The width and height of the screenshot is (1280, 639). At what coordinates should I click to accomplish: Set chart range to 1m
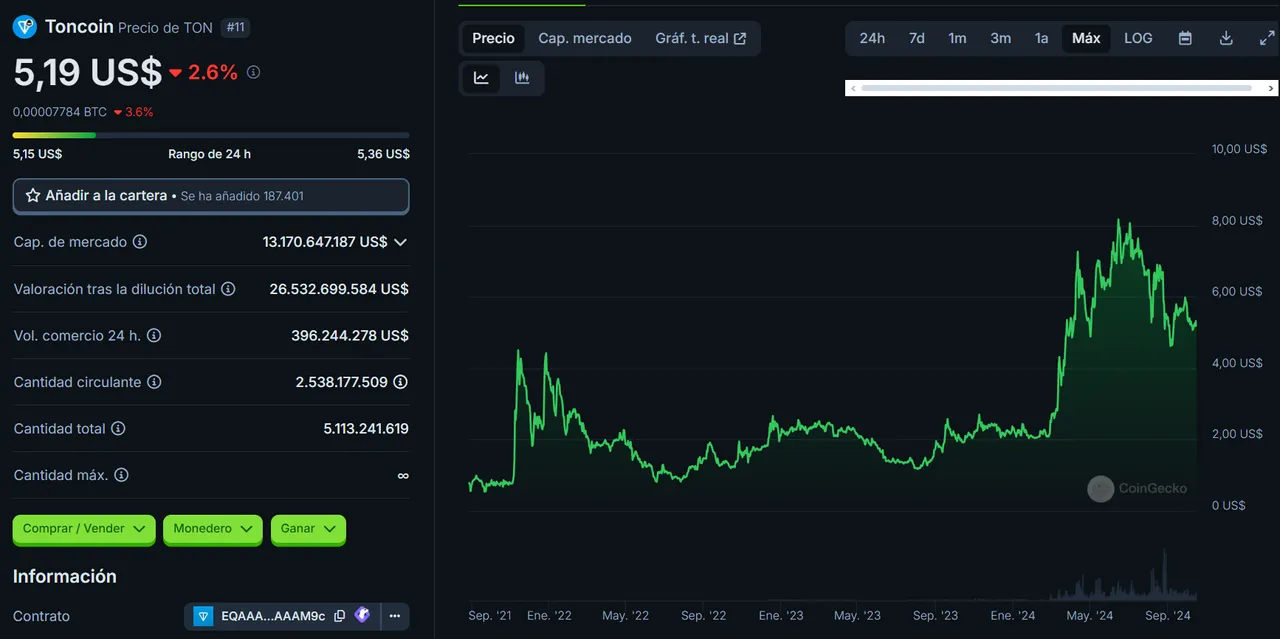(957, 38)
